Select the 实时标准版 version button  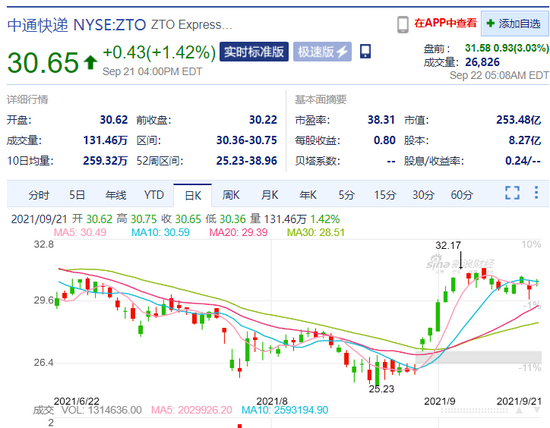point(254,52)
